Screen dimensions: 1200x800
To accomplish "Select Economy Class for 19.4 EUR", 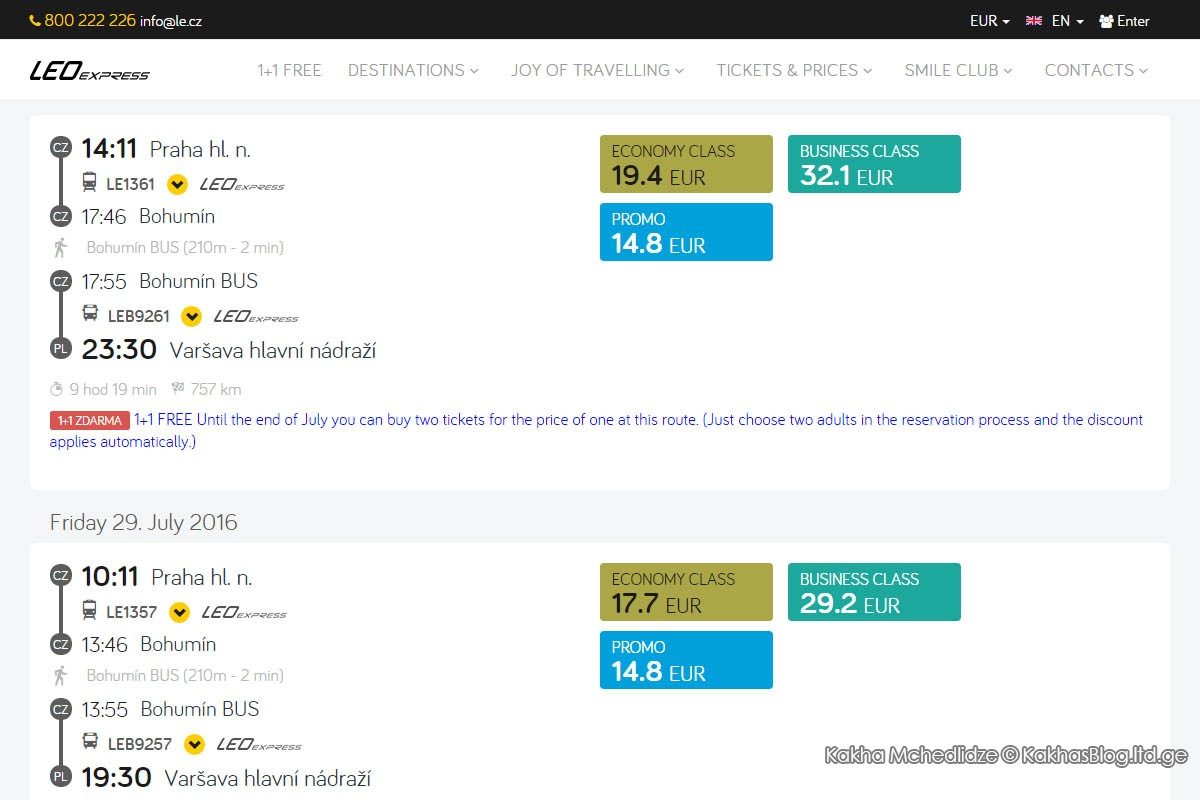I will point(686,164).
